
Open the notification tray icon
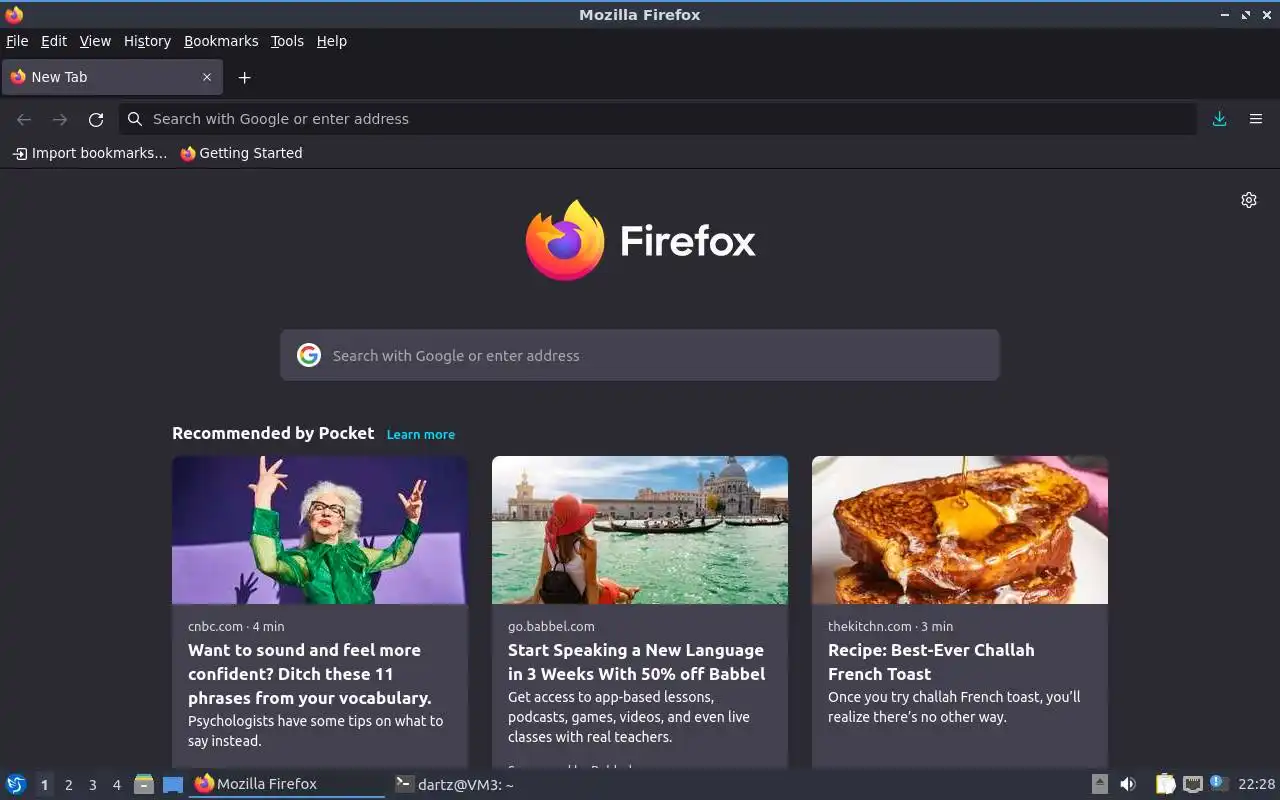pyautogui.click(x=1218, y=783)
